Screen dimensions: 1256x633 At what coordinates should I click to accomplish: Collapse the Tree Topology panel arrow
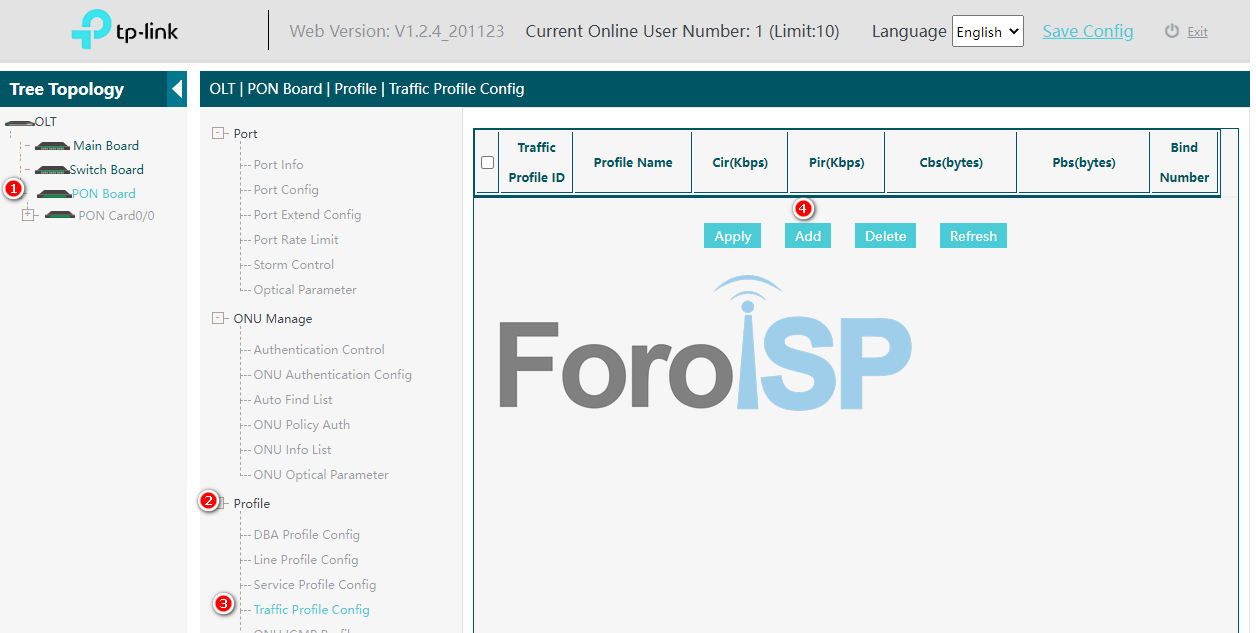coord(177,89)
